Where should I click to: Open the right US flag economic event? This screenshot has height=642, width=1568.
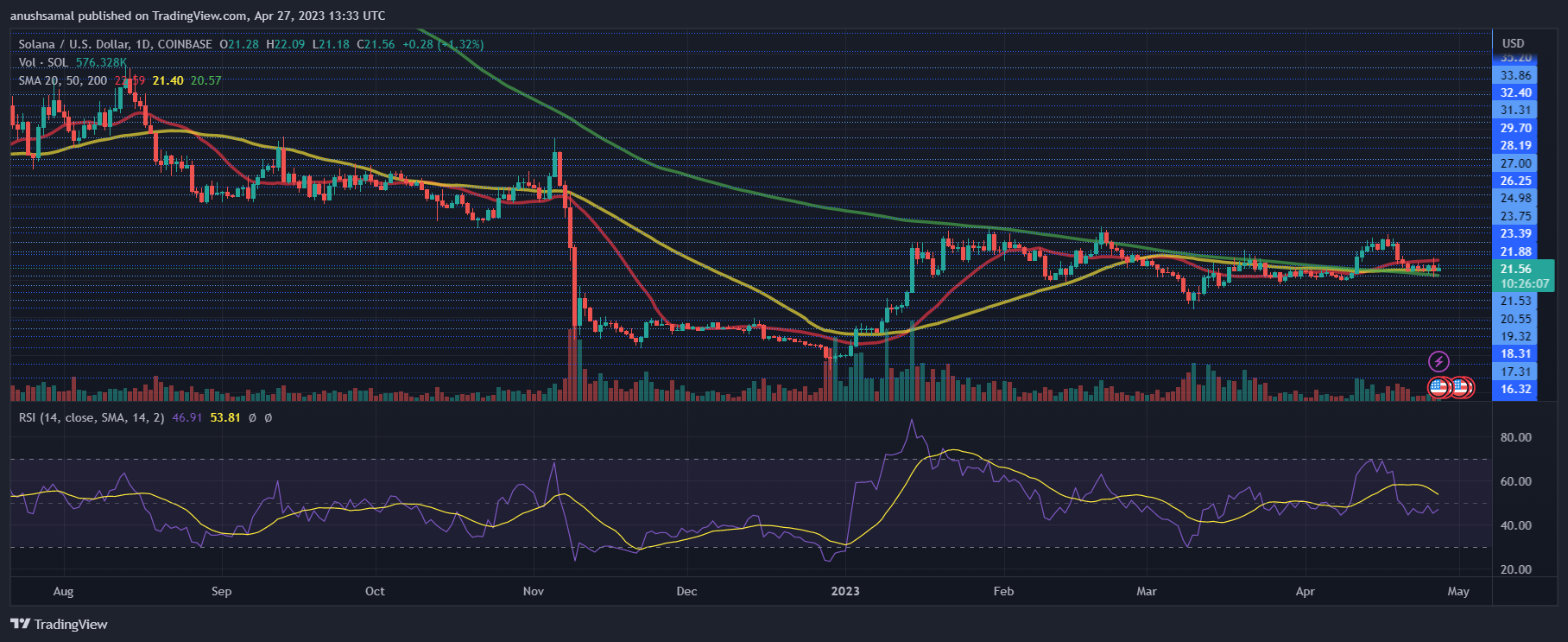click(1461, 387)
